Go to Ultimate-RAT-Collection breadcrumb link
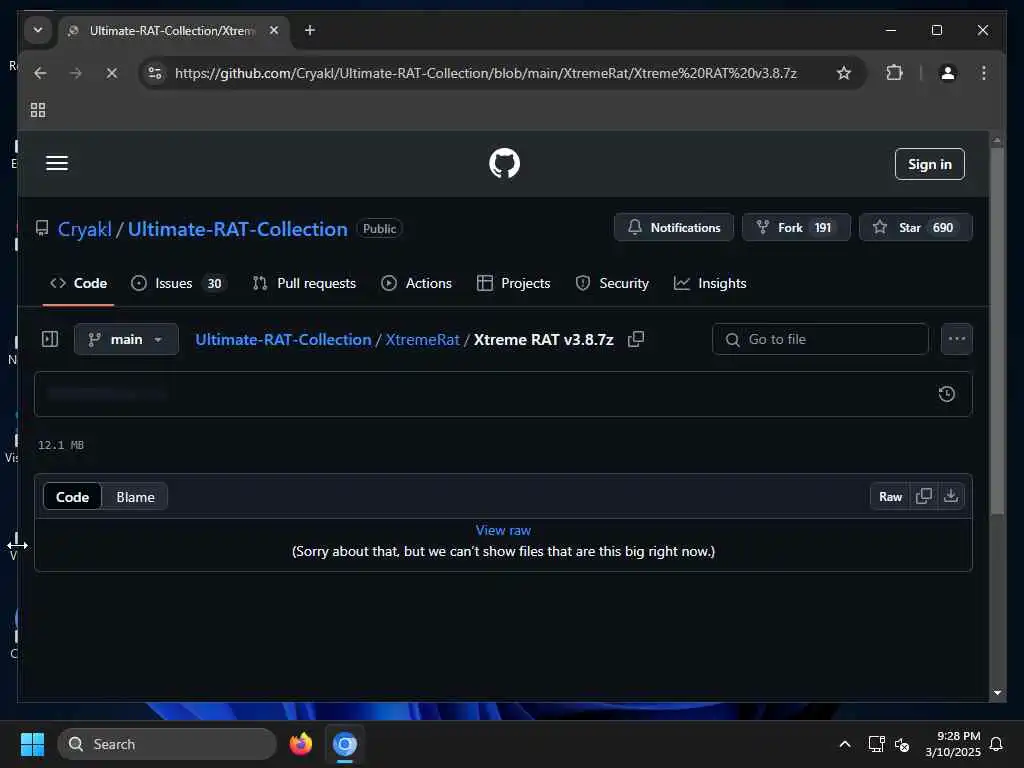The height and width of the screenshot is (768, 1024). 283,340
